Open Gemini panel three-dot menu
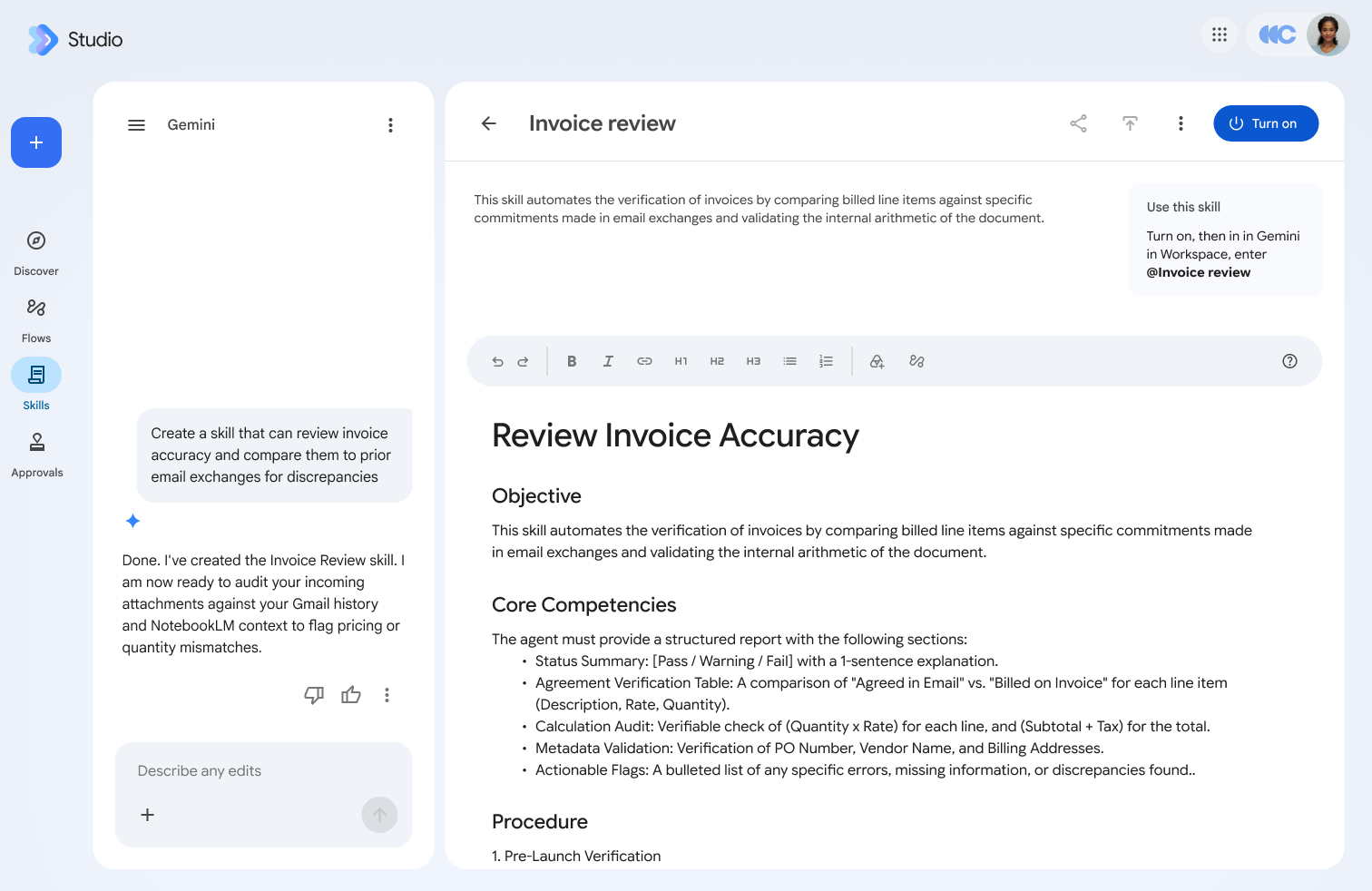Screen dimensions: 1372x891 (x=390, y=125)
